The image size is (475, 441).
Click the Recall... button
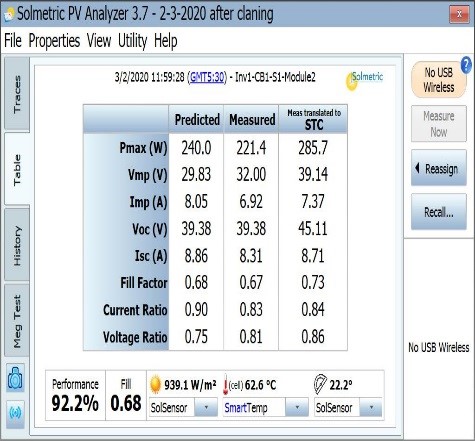click(x=439, y=212)
